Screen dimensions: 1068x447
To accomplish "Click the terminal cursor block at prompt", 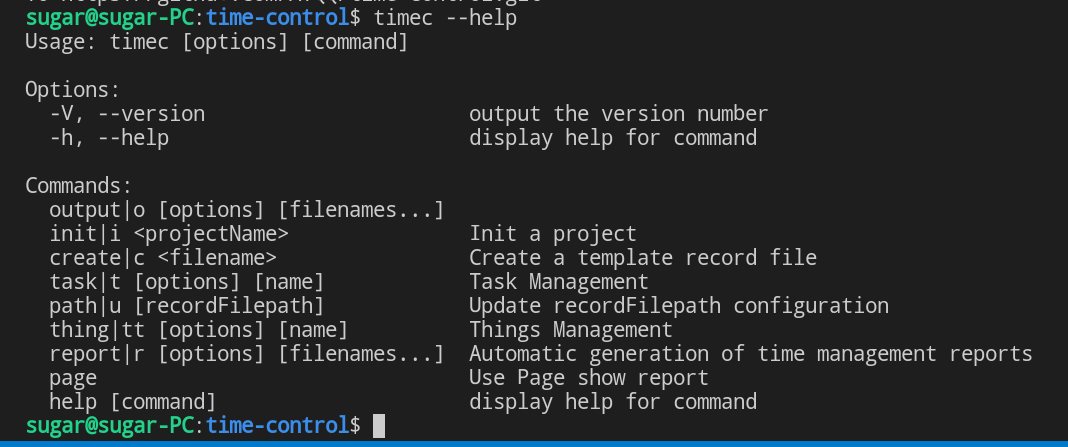I will click(379, 426).
